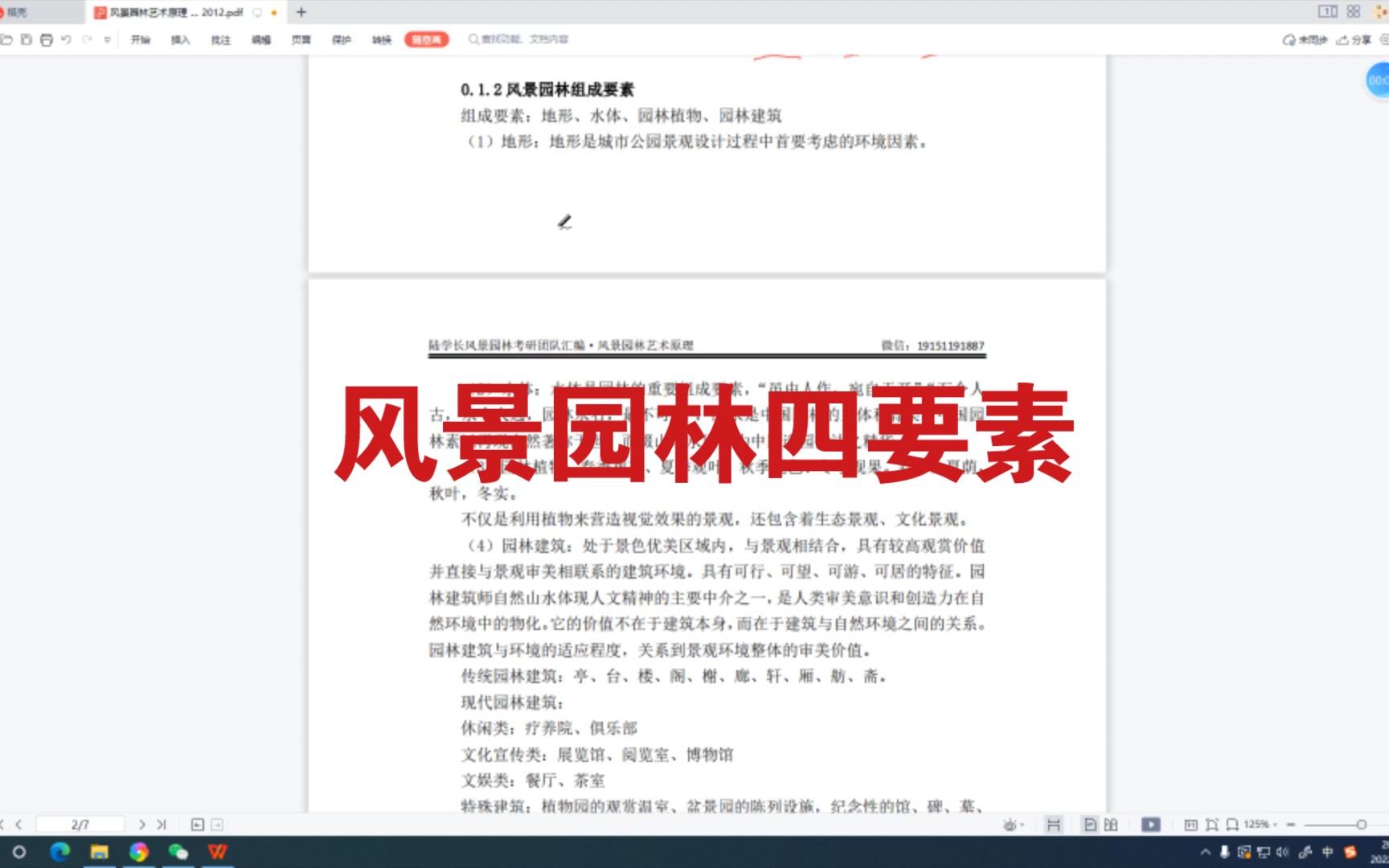
Task: Click the Redo arrow icon
Action: 86,39
